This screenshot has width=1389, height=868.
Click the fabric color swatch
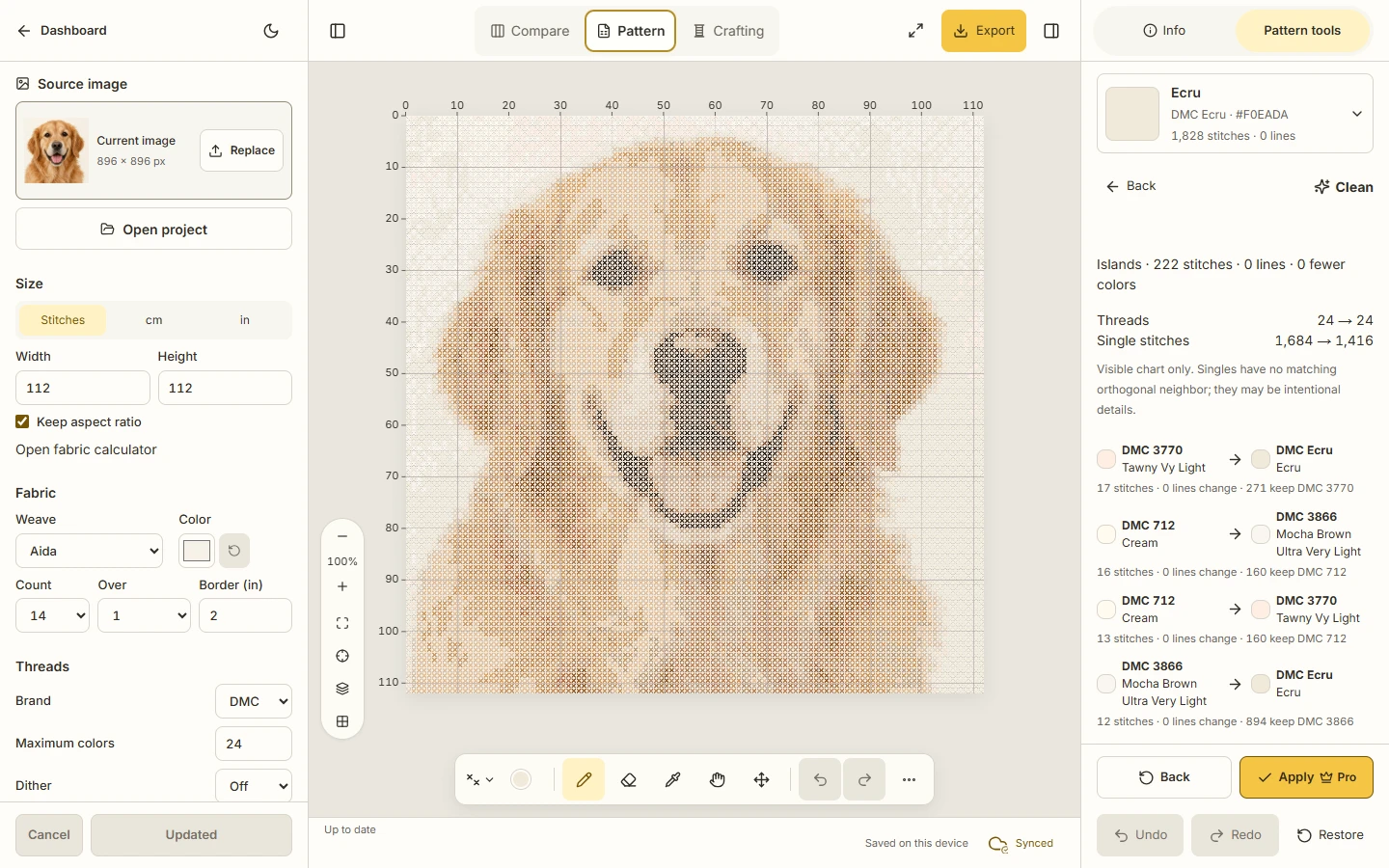pos(197,551)
